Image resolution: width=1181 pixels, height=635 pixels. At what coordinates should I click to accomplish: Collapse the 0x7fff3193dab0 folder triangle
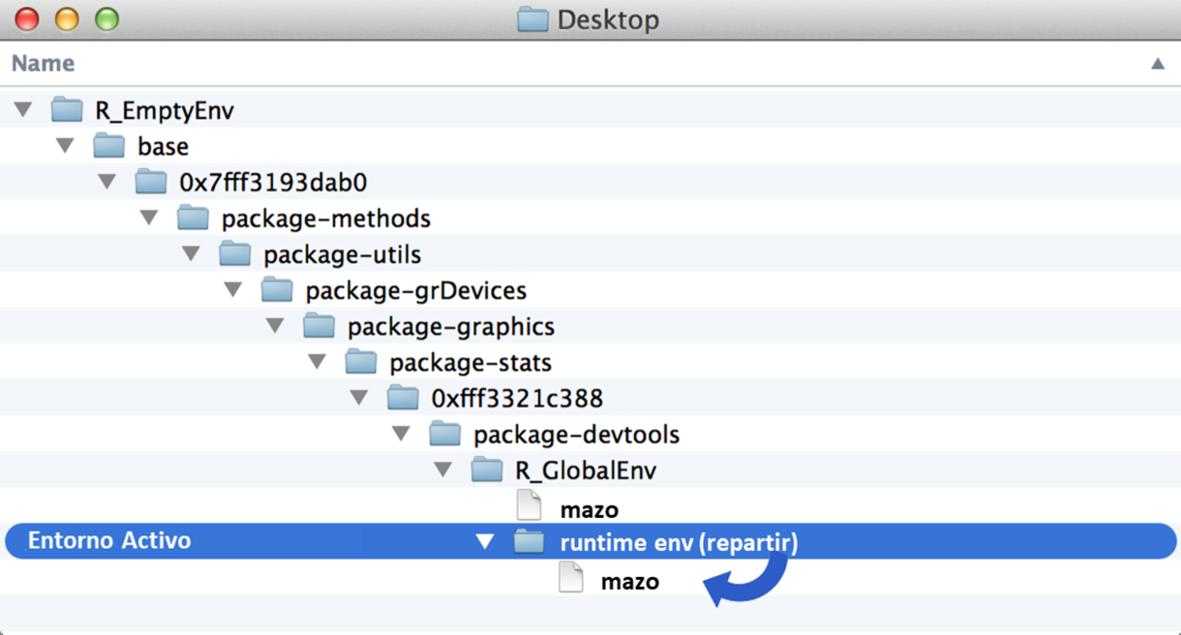coord(107,182)
